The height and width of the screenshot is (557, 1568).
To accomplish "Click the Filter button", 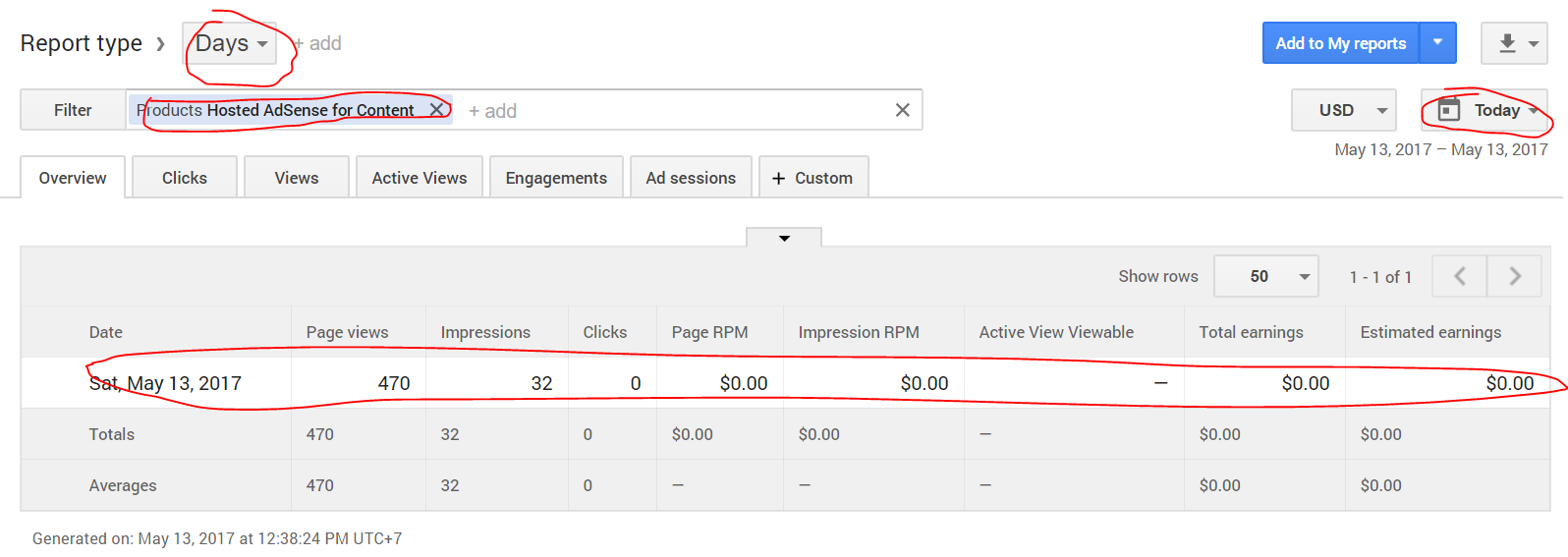I will [x=73, y=110].
